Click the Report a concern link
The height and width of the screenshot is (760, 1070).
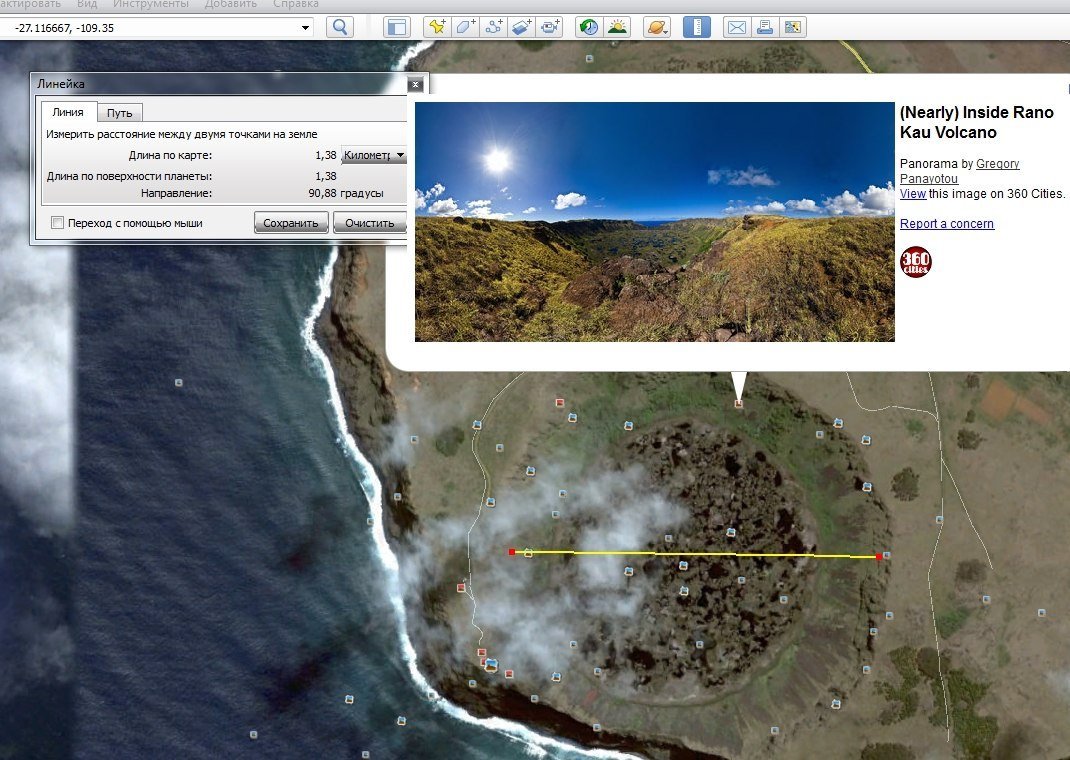[x=946, y=224]
